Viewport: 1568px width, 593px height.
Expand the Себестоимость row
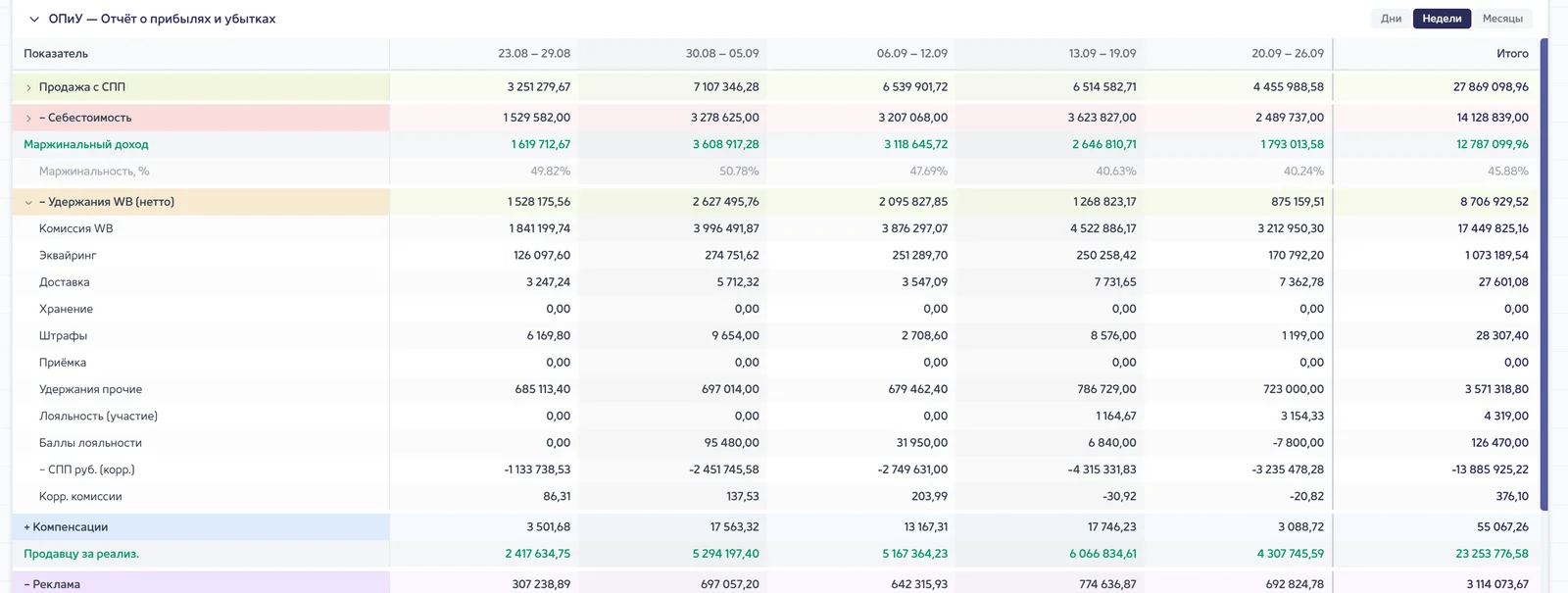[28, 118]
